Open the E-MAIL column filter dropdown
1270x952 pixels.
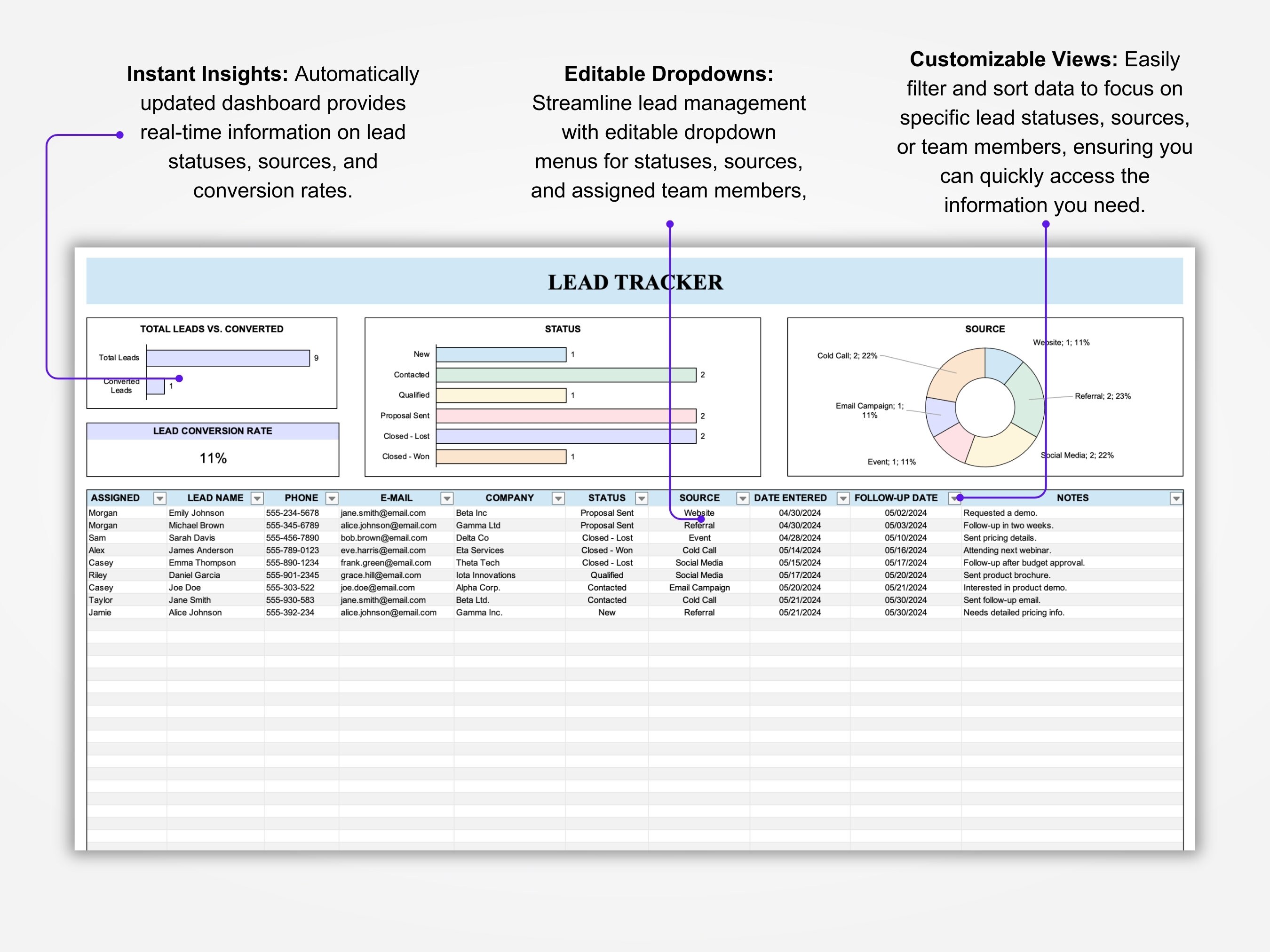(447, 498)
